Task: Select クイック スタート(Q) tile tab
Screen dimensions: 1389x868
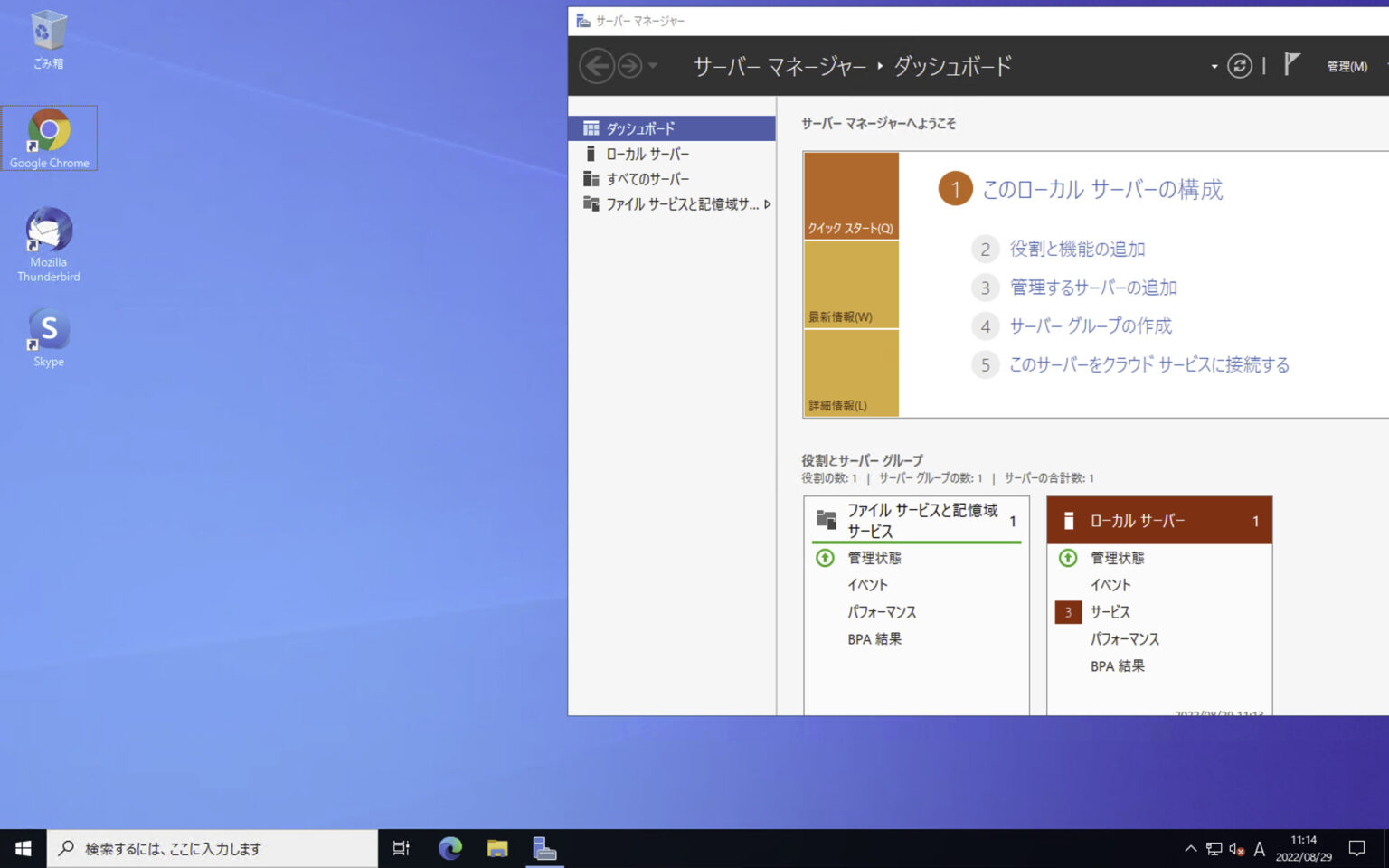Action: point(851,196)
